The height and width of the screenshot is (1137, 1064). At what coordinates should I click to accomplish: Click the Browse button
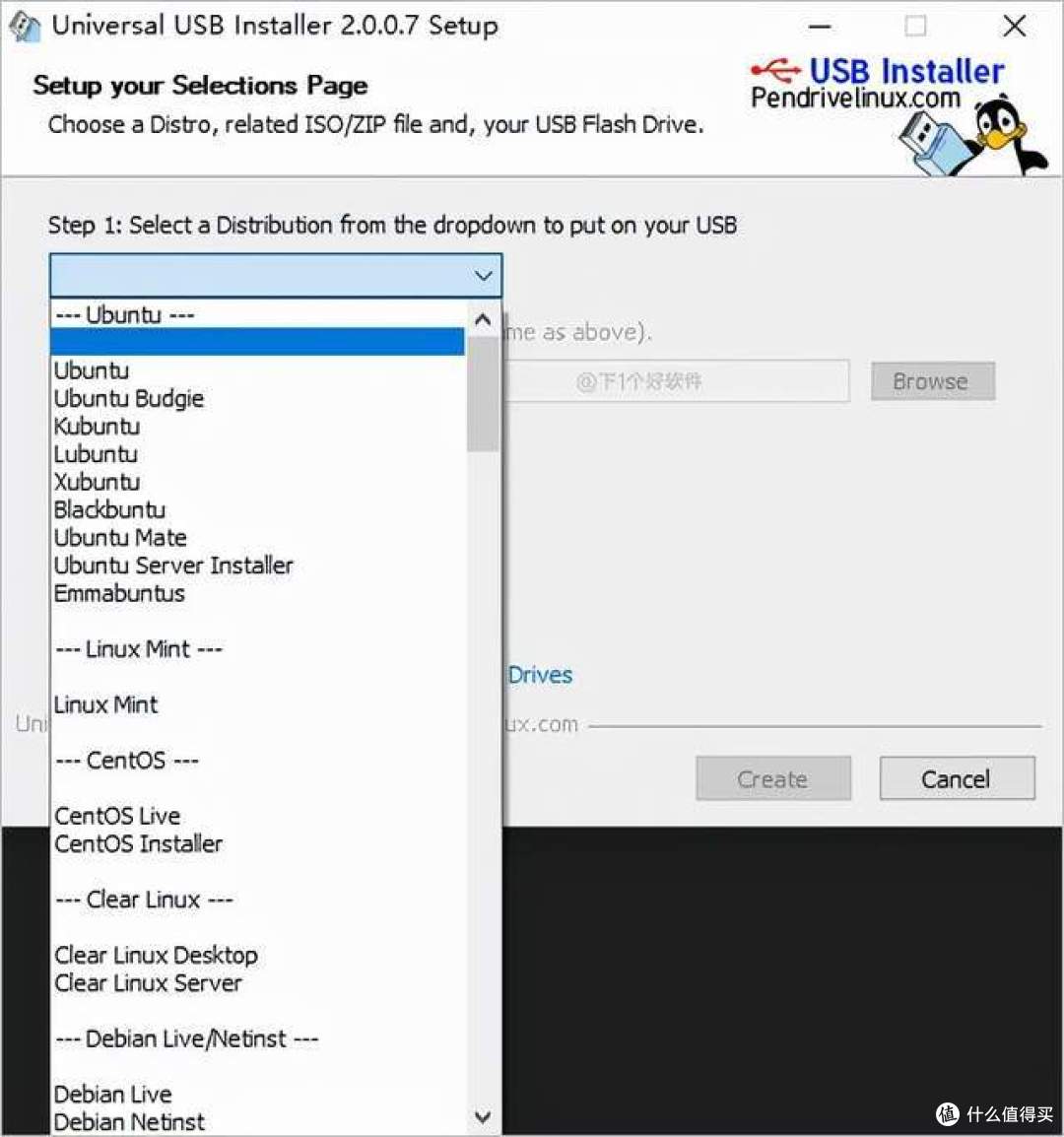point(933,381)
